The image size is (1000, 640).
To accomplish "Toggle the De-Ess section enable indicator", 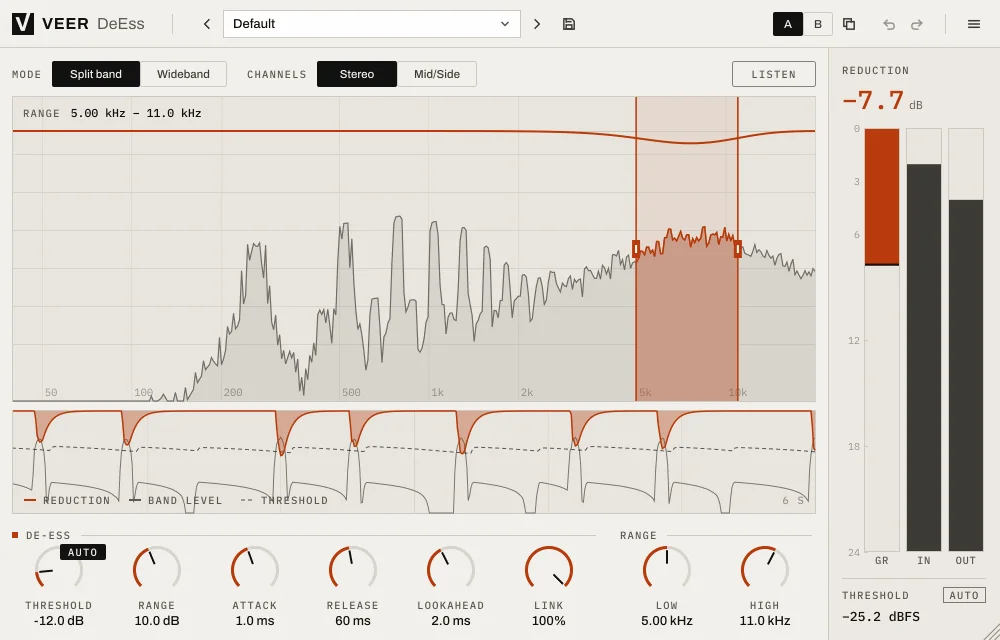I will coord(15,535).
